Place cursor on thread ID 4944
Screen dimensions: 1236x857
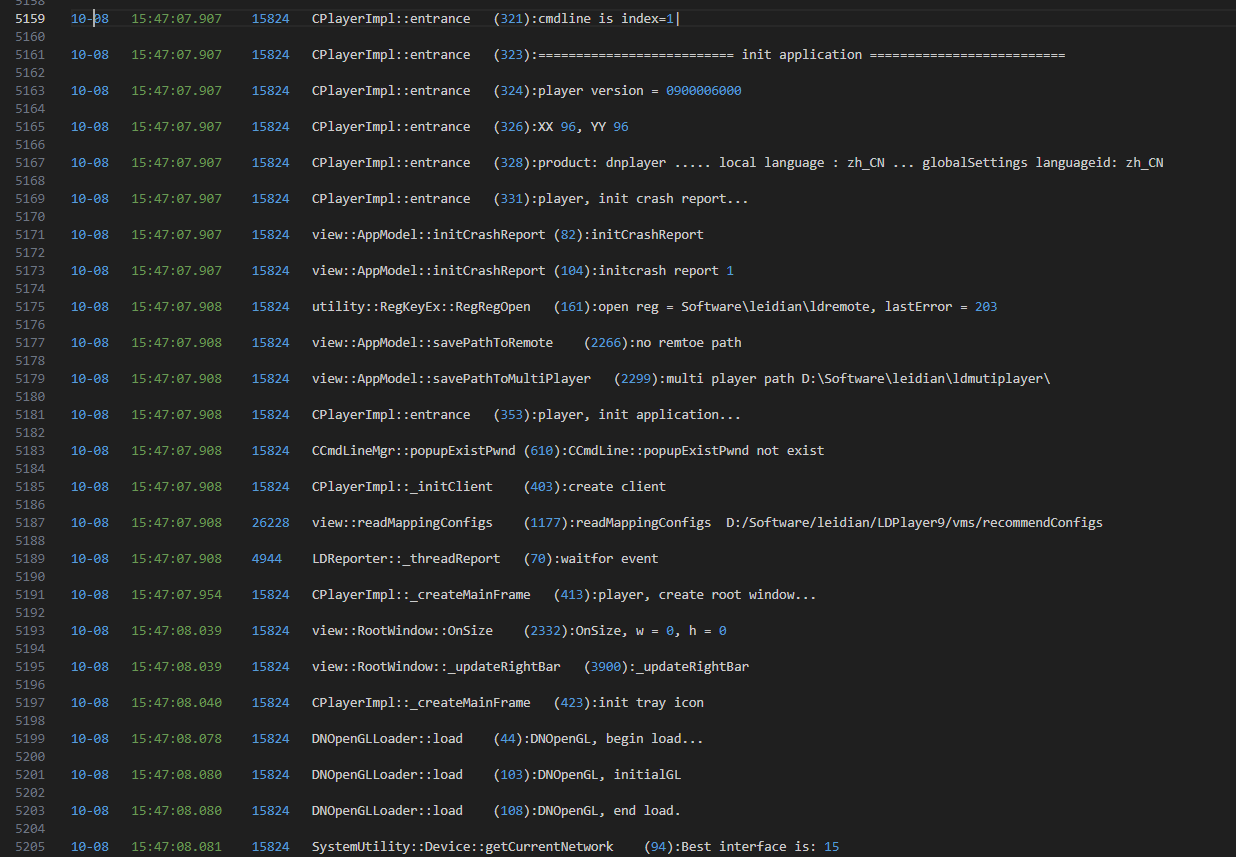(266, 559)
